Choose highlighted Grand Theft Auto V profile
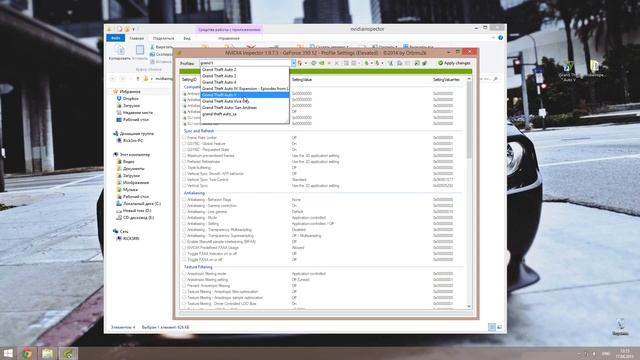The image size is (640, 360). pos(245,95)
